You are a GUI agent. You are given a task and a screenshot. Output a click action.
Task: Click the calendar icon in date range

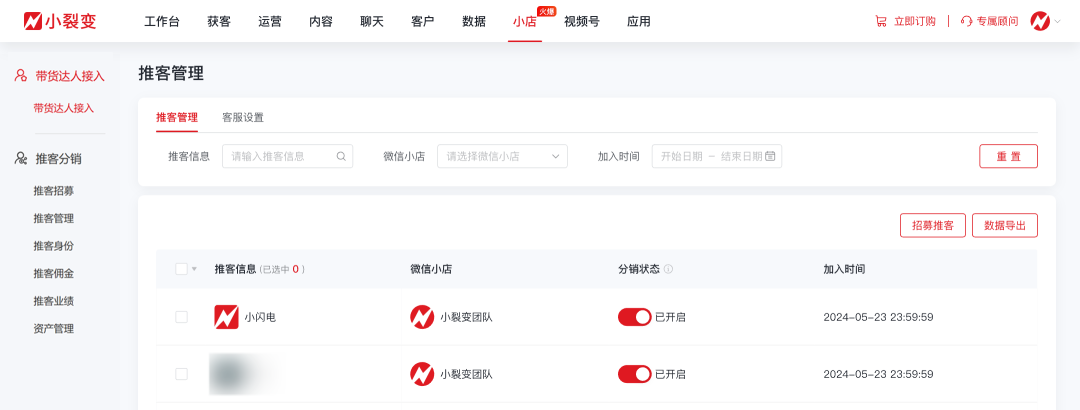point(771,156)
